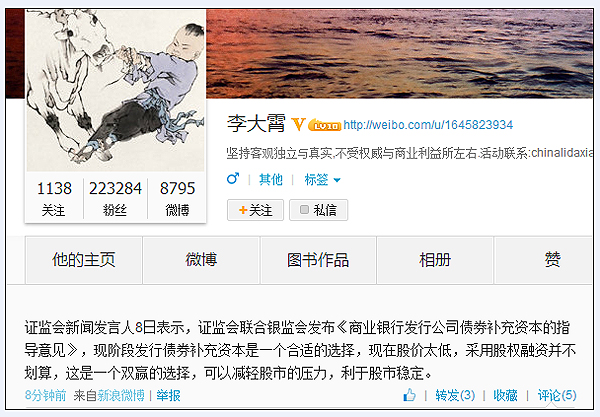
Task: Click the message icon on 私信 button
Action: (304, 210)
